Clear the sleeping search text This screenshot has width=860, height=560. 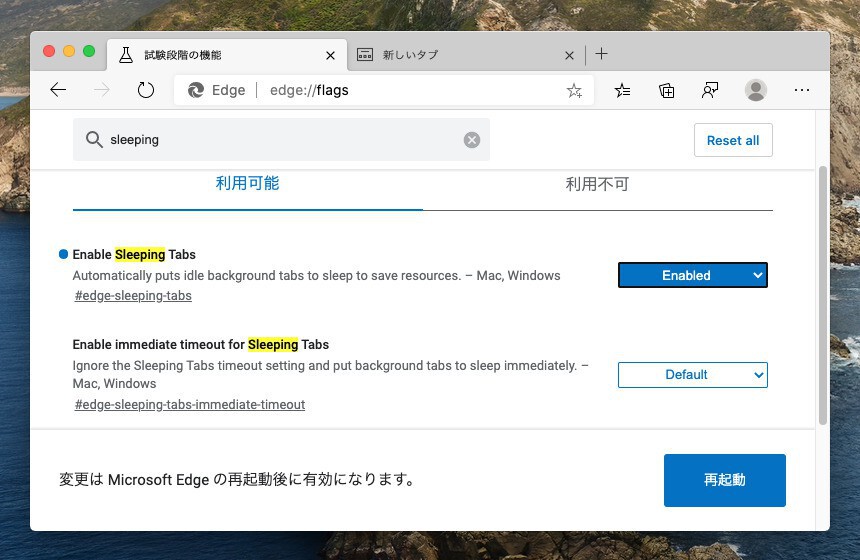coord(472,140)
